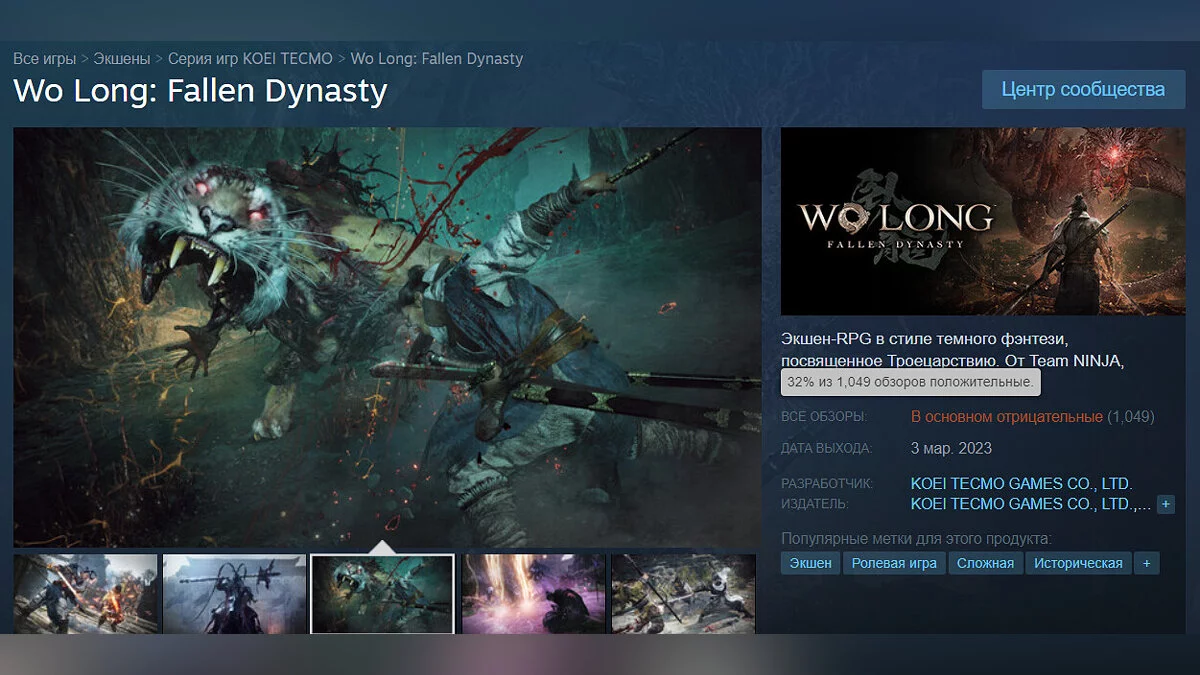1200x675 pixels.
Task: Click the Wo Long header capsule image
Action: (983, 221)
